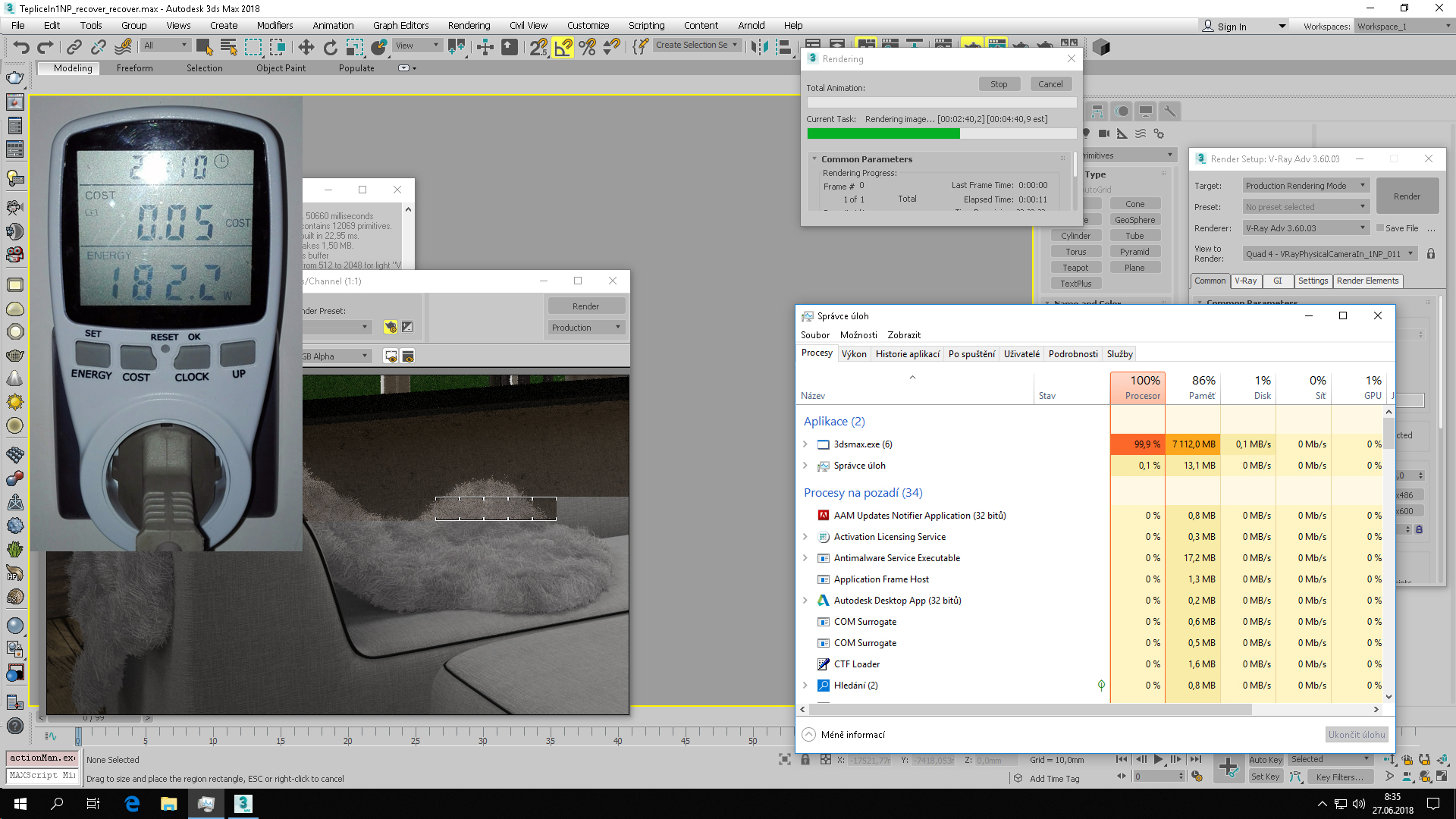Toggle the Percent Snap tool

tap(587, 47)
